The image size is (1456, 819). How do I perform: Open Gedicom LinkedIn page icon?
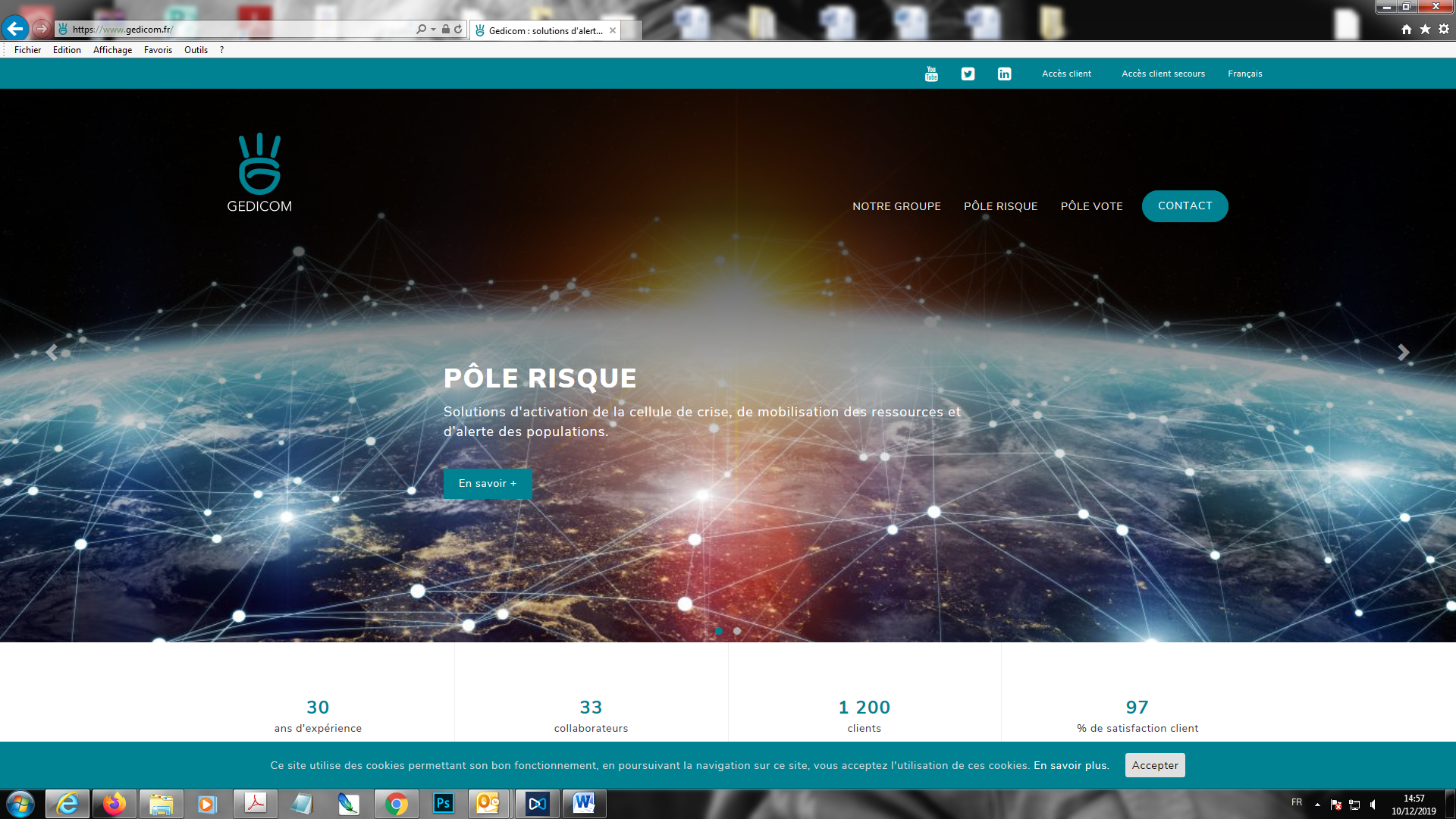tap(1004, 74)
